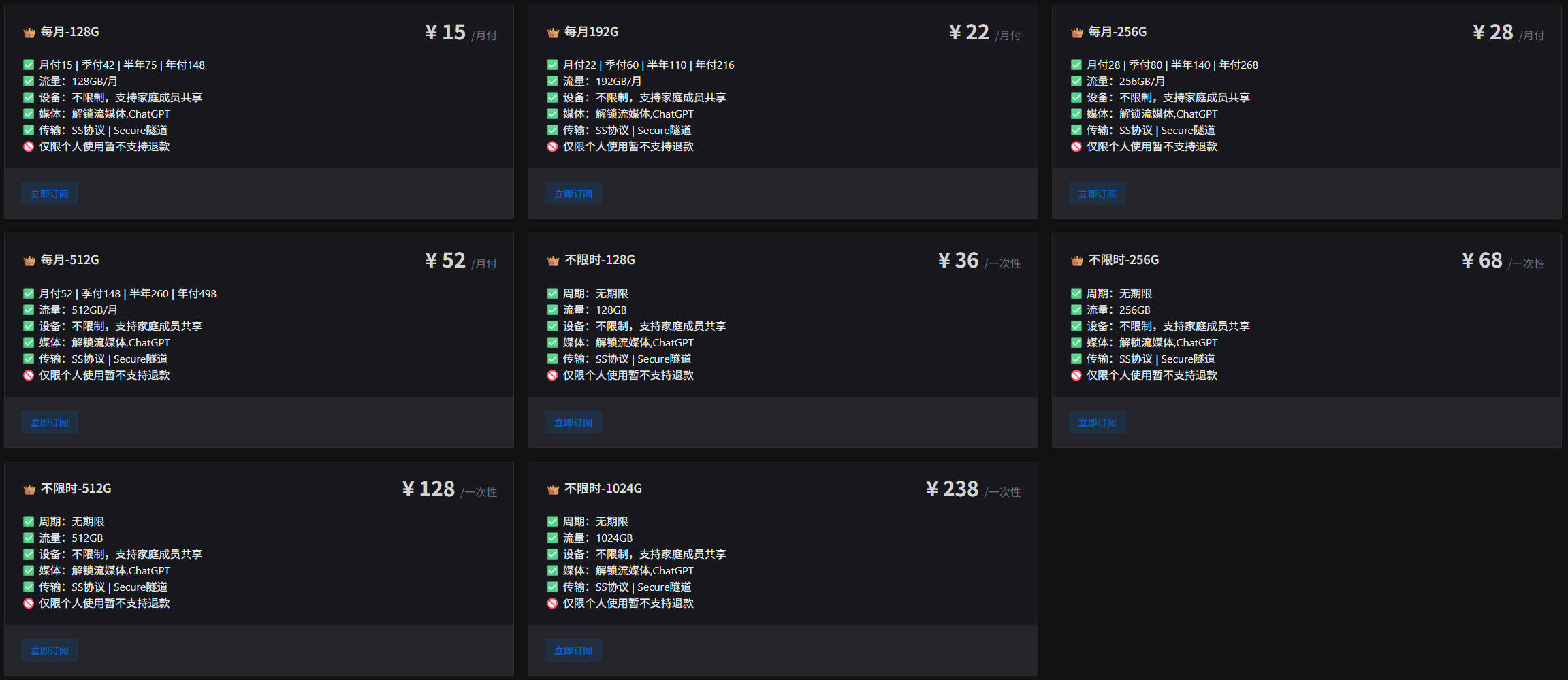Click the ¥ 22 /月付 price

tap(985, 33)
